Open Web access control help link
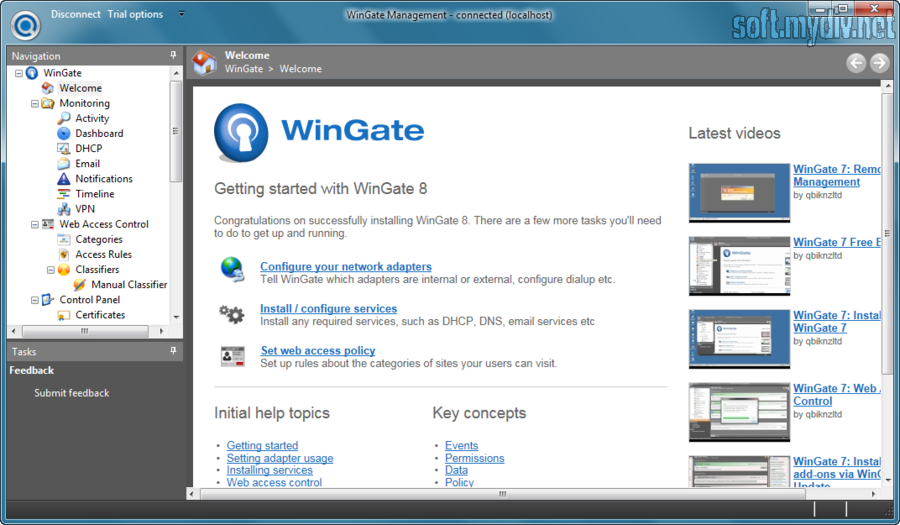Screen dimensions: 900x525 tap(274, 483)
